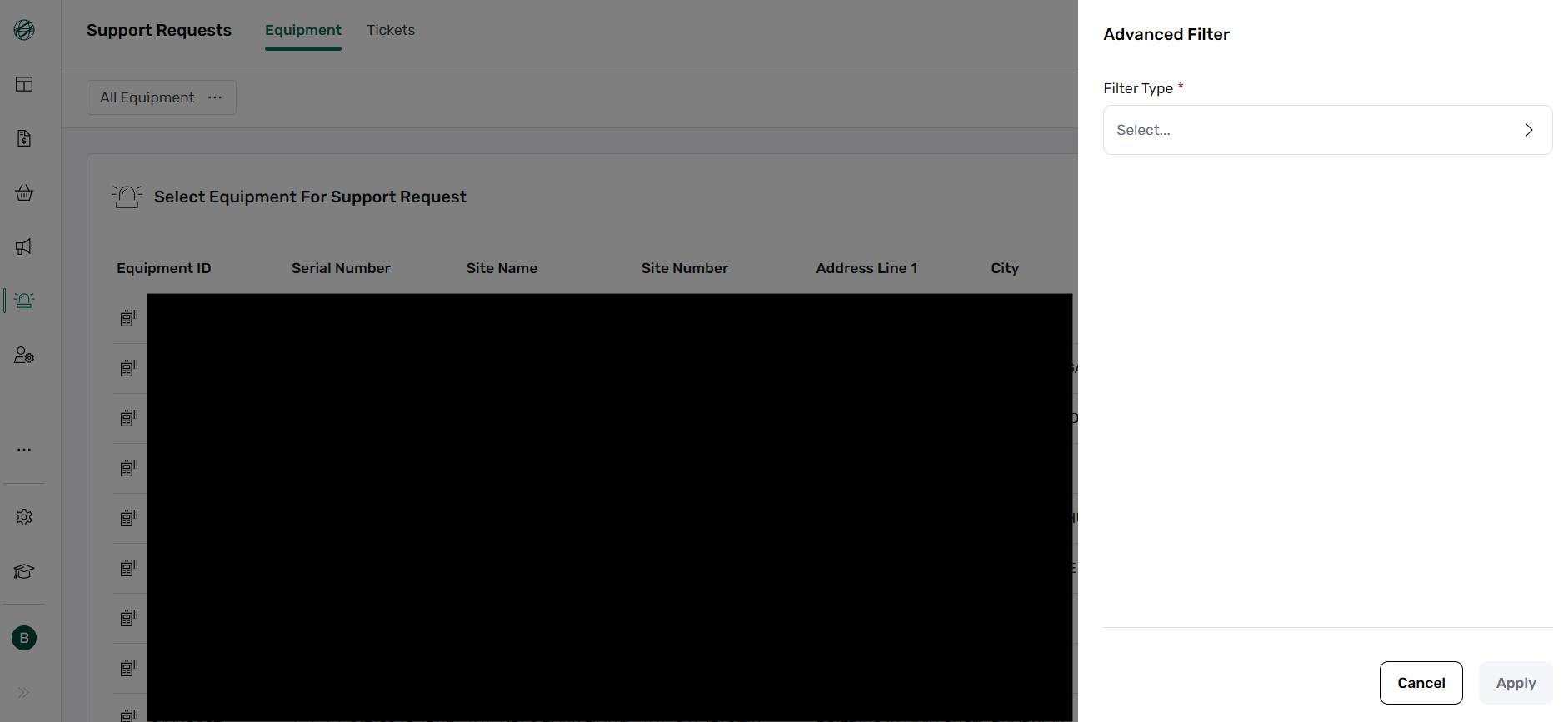Select the support requests siren icon in sidebar

click(x=24, y=301)
